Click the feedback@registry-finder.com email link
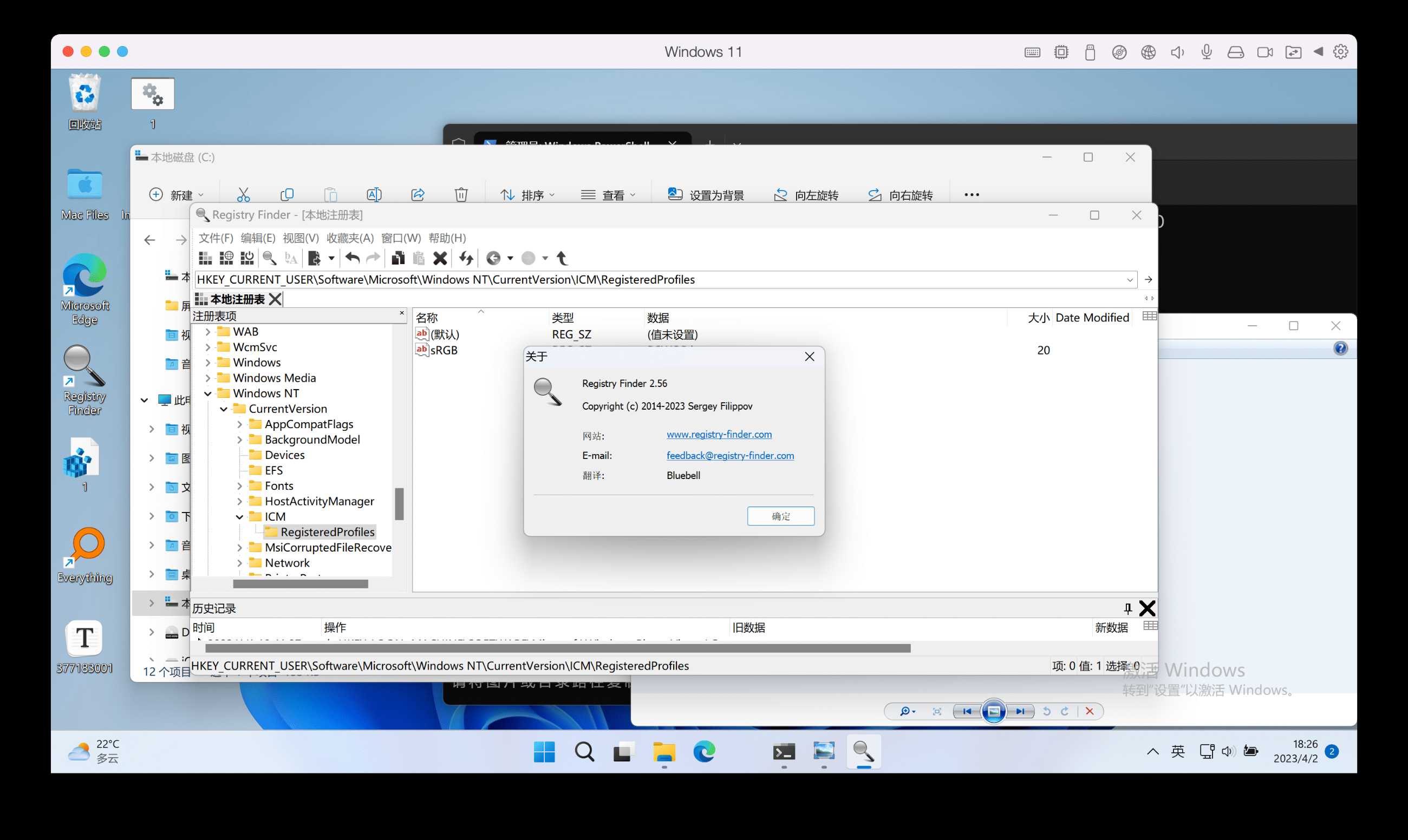The width and height of the screenshot is (1408, 840). click(730, 456)
